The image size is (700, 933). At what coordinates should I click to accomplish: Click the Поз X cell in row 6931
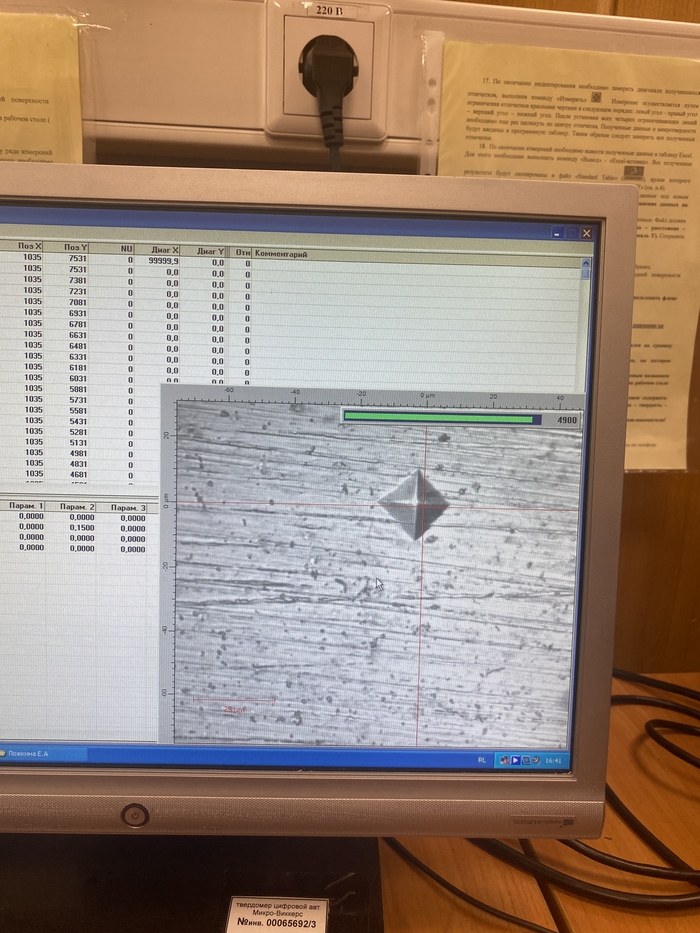tap(22, 312)
